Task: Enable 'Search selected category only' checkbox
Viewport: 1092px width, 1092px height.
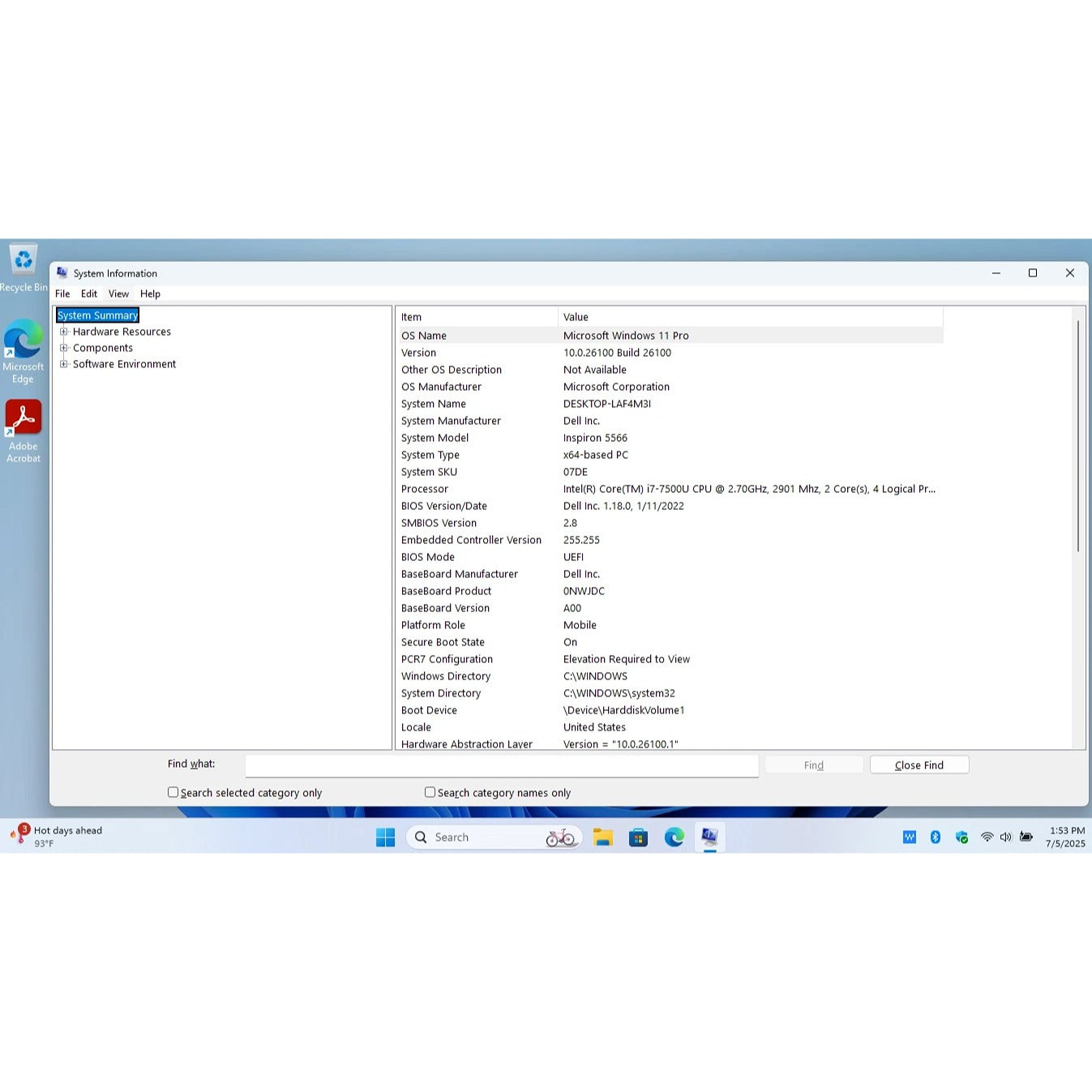Action: [173, 792]
